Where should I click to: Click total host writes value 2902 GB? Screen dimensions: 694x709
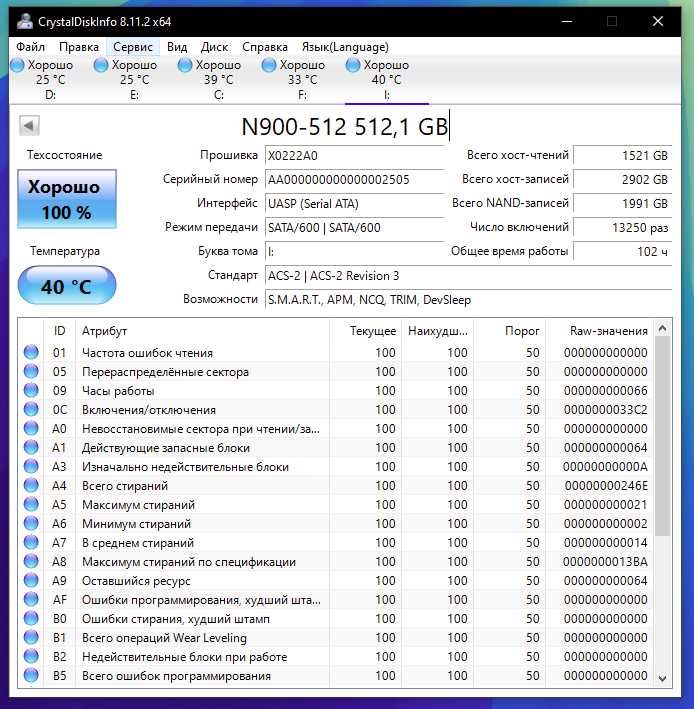tap(623, 180)
